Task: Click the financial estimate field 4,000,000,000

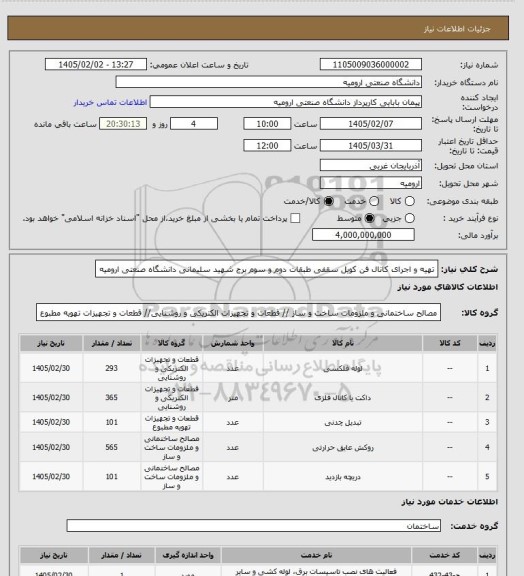Action: (363, 235)
